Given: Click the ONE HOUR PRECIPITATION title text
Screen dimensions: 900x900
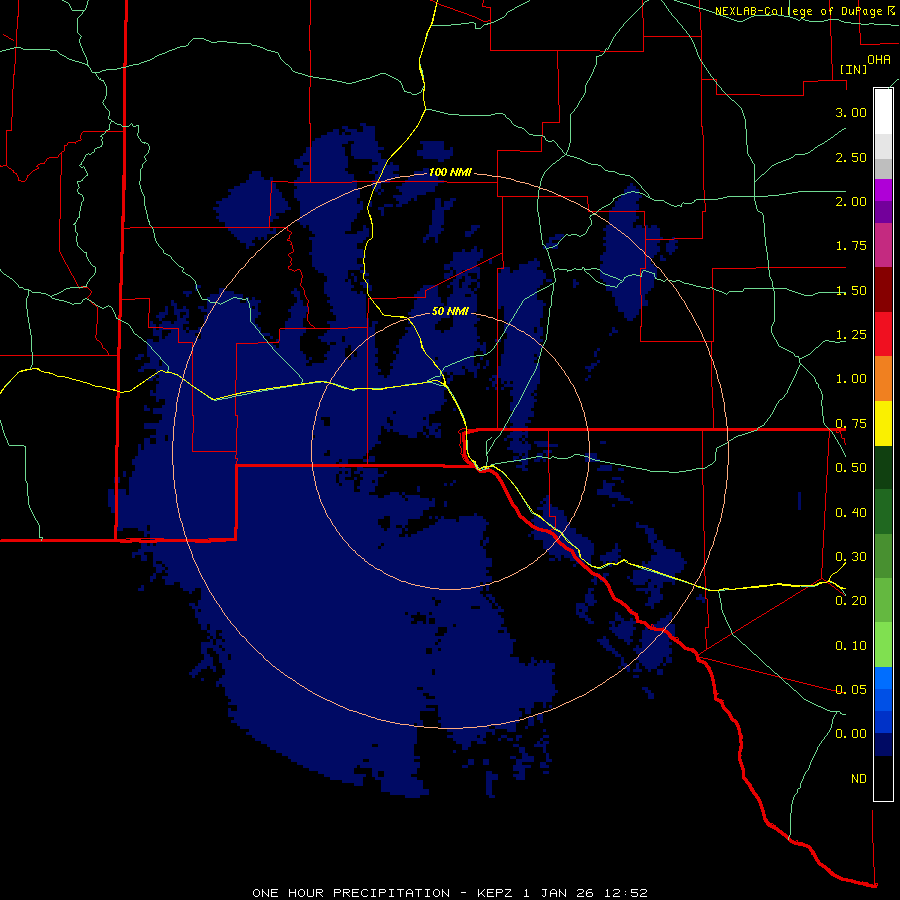Looking at the screenshot, I should tap(351, 893).
